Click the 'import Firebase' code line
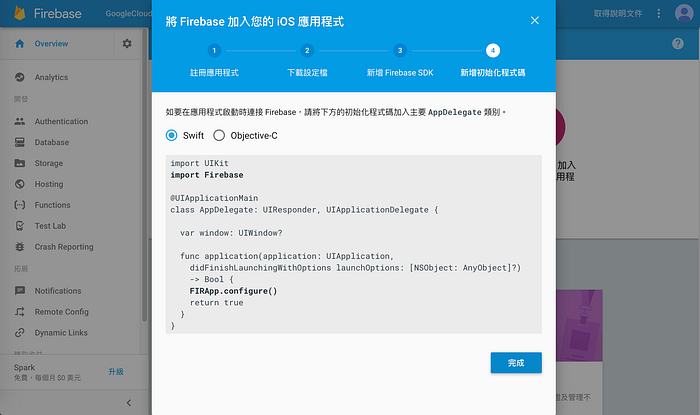 click(207, 175)
